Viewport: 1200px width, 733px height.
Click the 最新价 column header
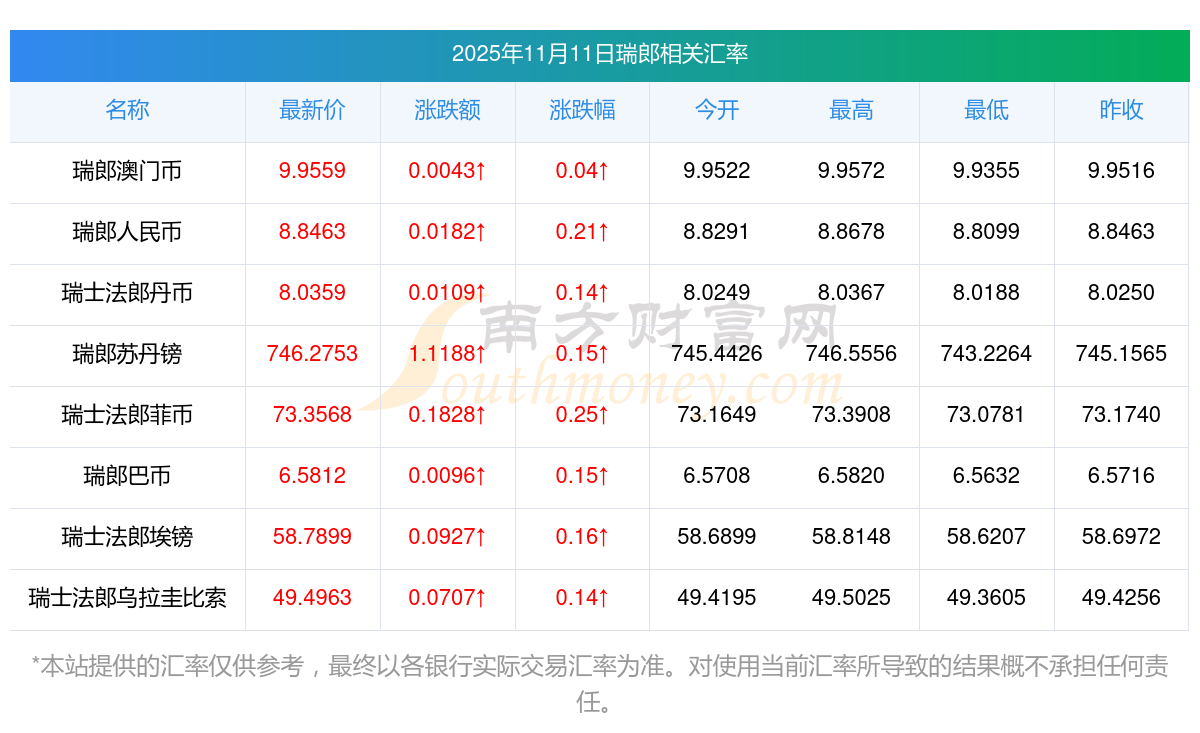(x=312, y=110)
